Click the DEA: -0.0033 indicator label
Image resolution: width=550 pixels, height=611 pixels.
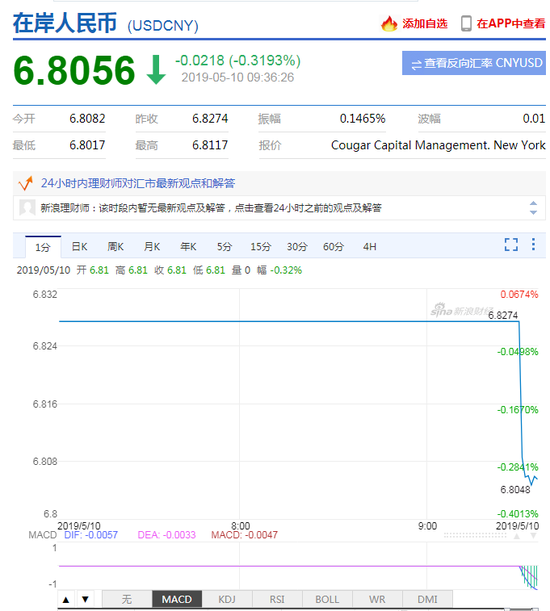(166, 535)
